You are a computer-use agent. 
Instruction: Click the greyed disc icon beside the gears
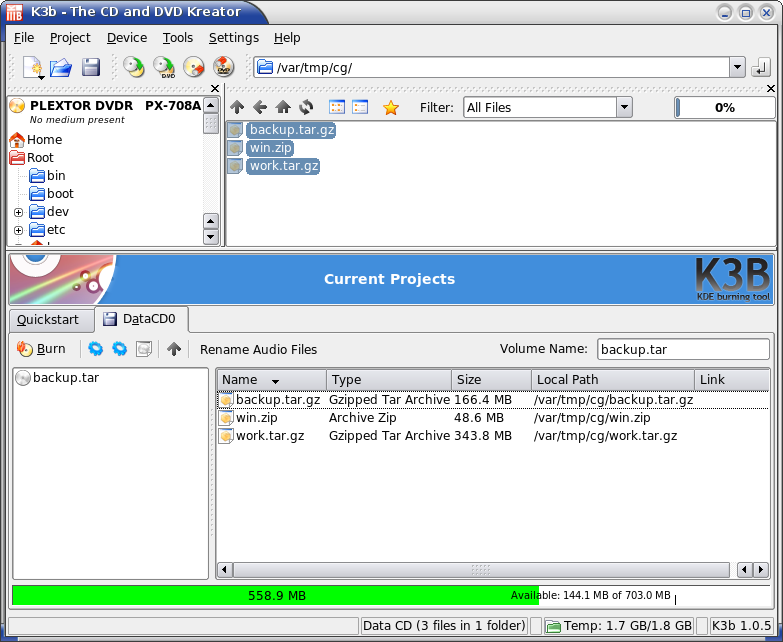(144, 348)
